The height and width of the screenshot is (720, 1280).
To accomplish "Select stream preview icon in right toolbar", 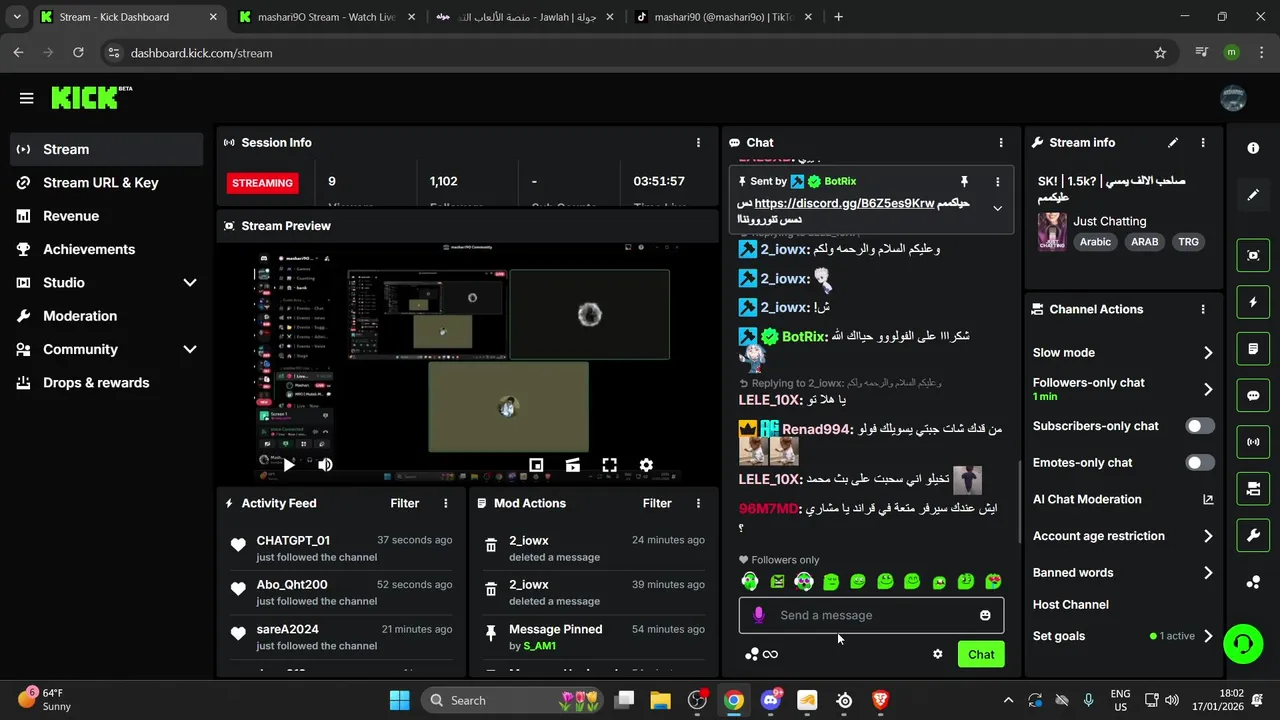I will point(1253,255).
